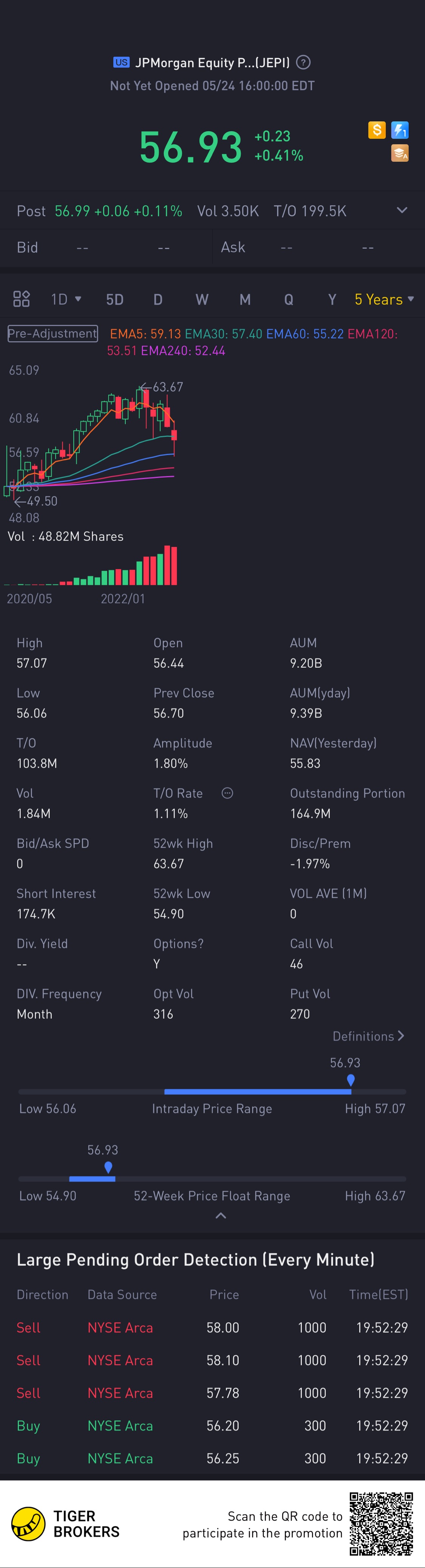425x1568 pixels.
Task: Tap the tan stacked layers badge icon
Action: click(x=400, y=153)
